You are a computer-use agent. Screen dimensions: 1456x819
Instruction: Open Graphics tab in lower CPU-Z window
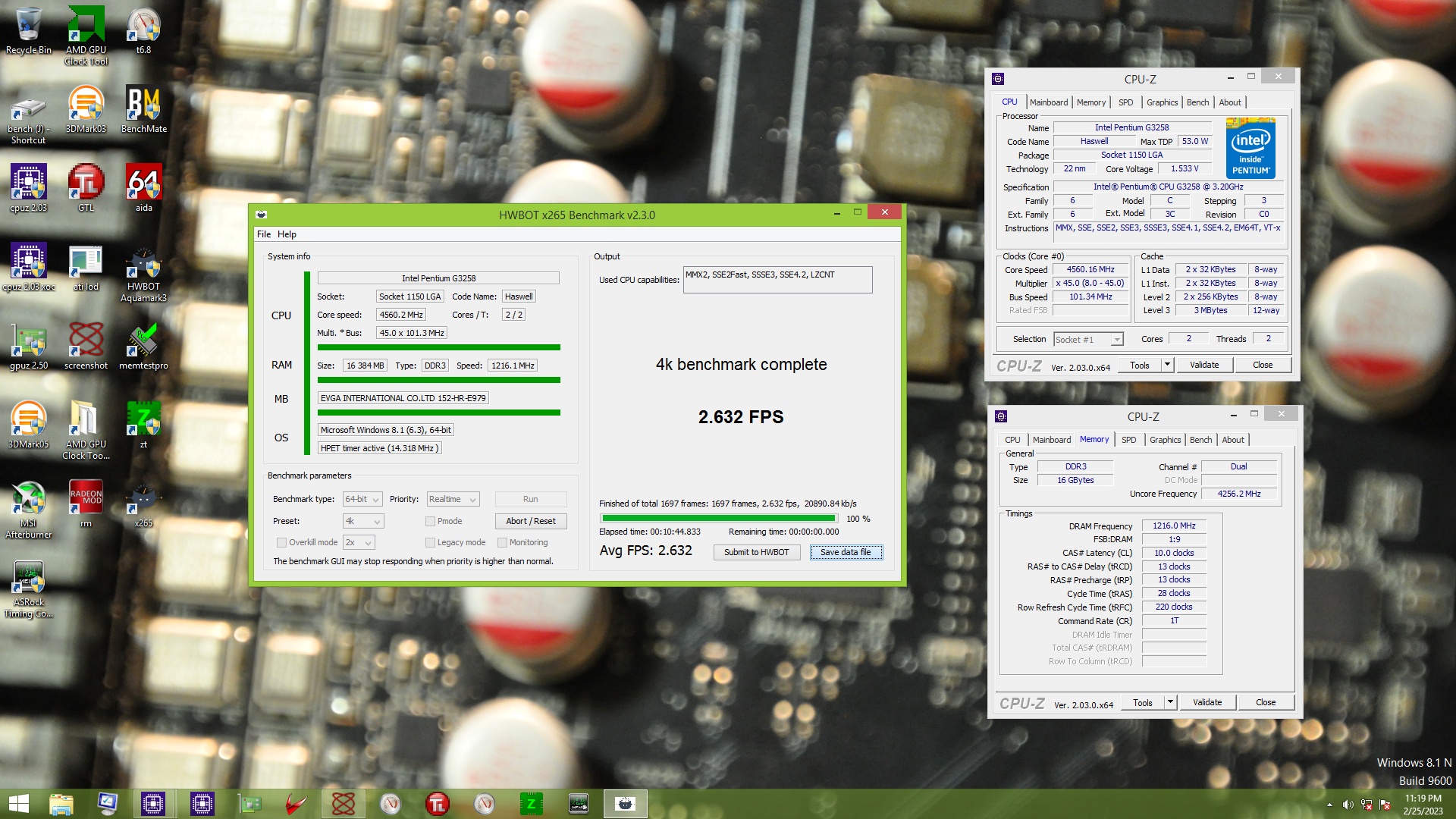[1165, 440]
